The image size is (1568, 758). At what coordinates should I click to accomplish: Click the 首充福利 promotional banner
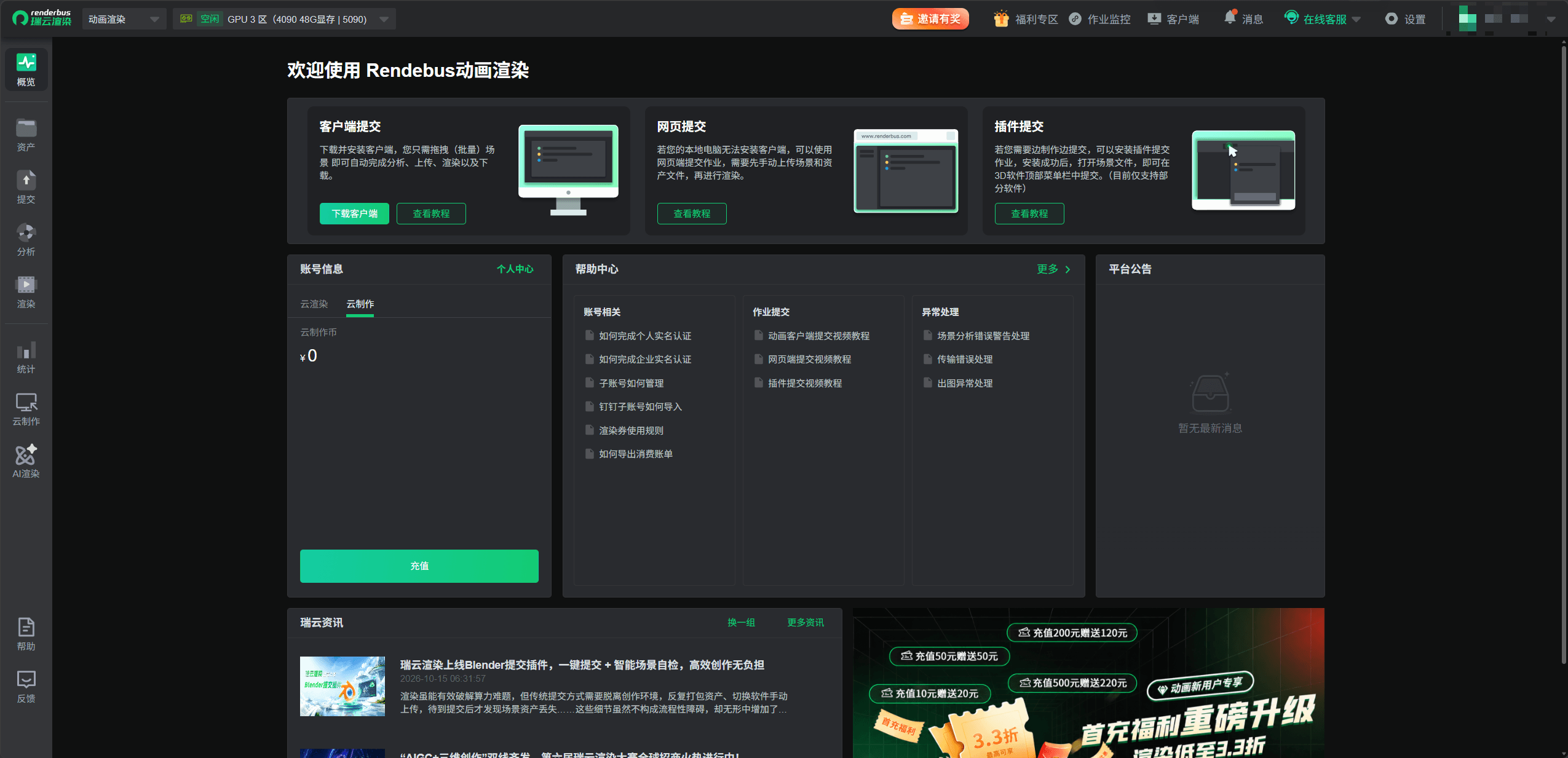coord(1088,682)
